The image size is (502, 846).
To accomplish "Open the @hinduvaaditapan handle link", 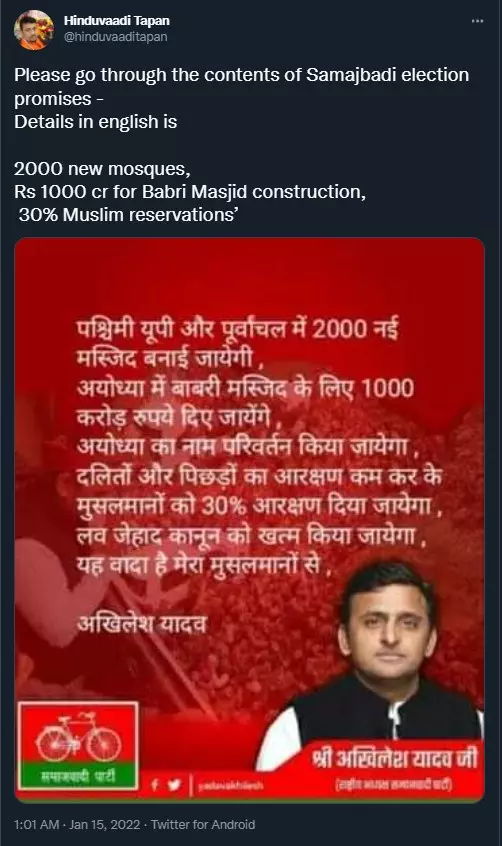I will tap(116, 37).
